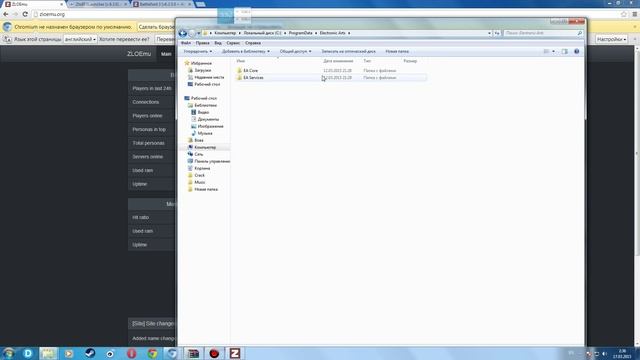
Task: Click the taskbar clock
Action: (622, 354)
